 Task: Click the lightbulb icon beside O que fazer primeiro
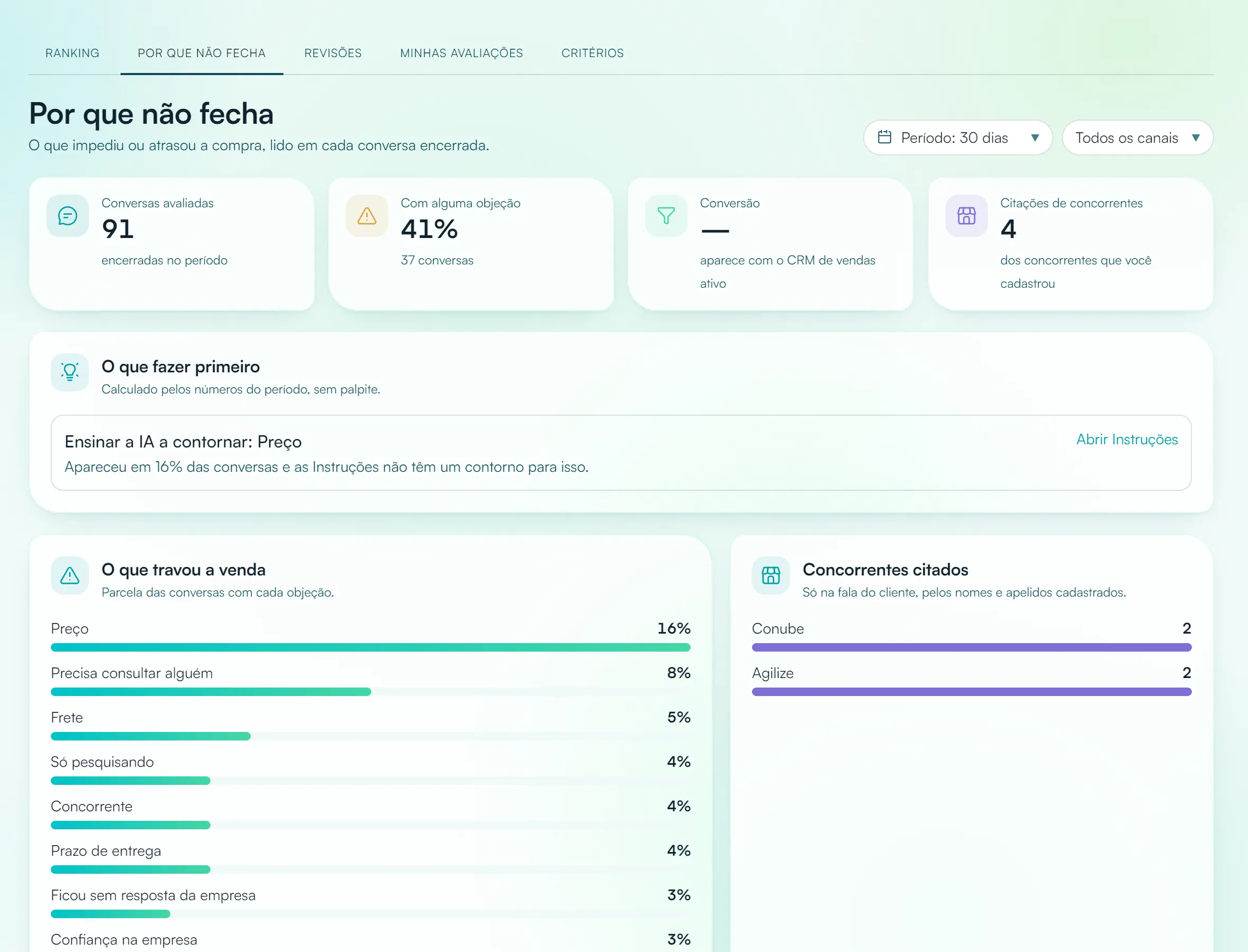click(x=70, y=372)
